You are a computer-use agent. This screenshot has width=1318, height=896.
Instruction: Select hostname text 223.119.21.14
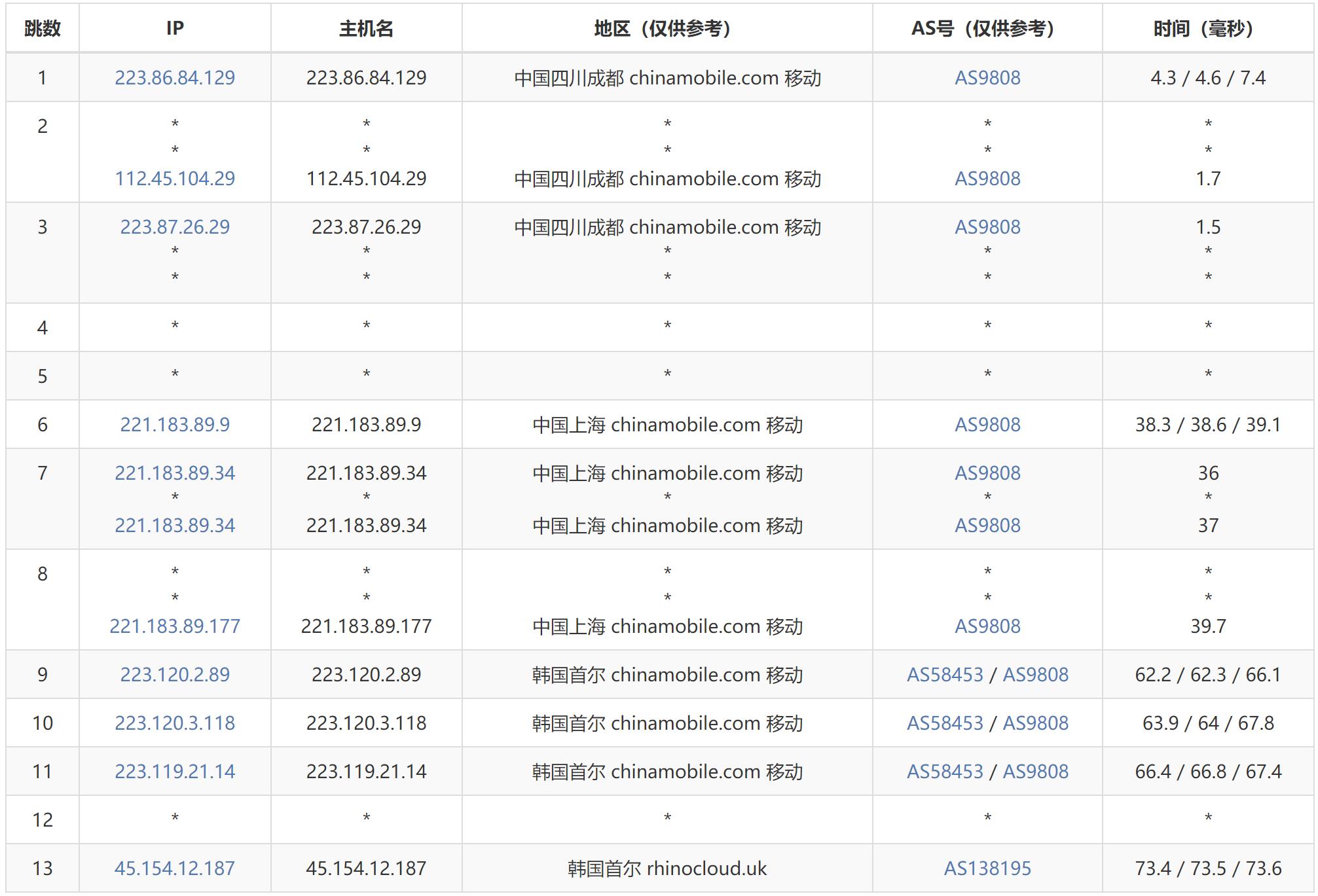pos(366,772)
